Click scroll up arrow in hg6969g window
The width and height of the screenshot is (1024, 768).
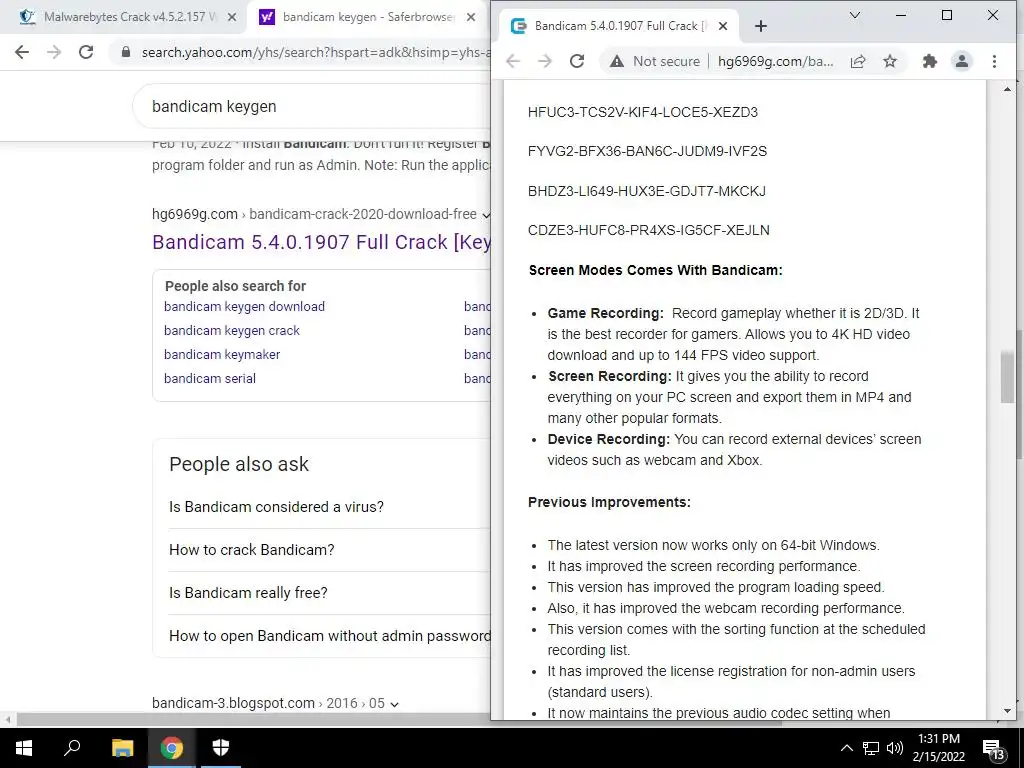(1007, 89)
